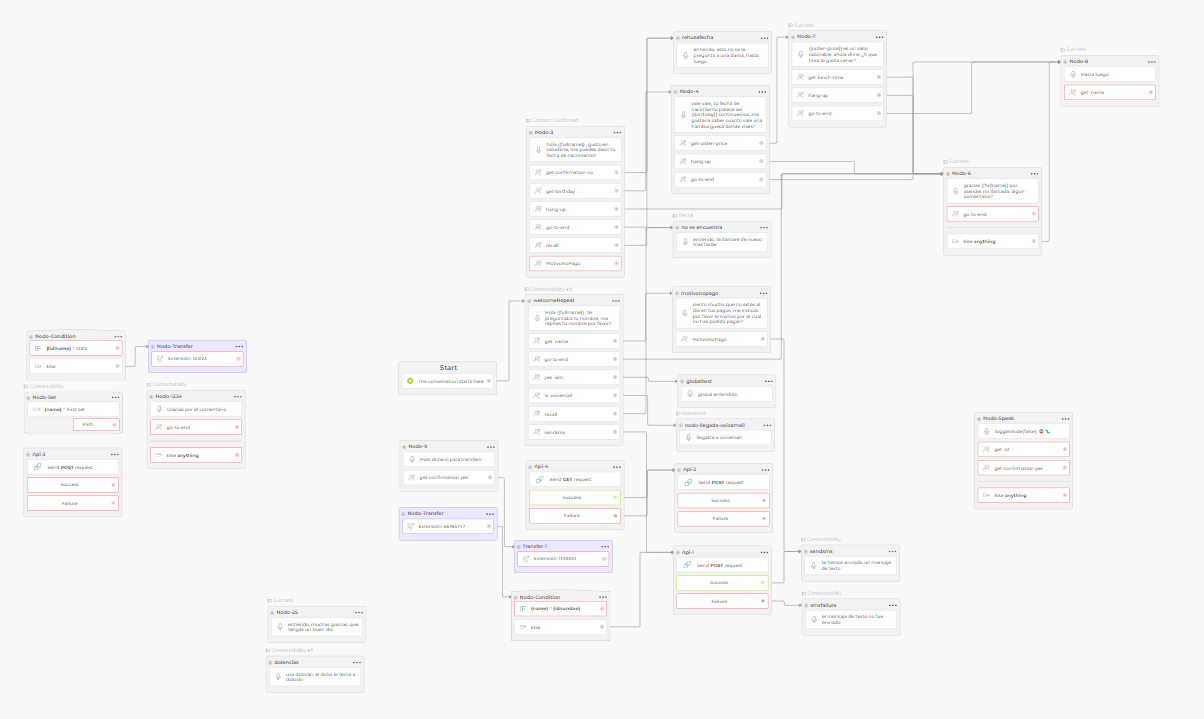The image size is (1204, 719).
Task: Select hang-up intent in Nodo-7
Action: pos(839,95)
